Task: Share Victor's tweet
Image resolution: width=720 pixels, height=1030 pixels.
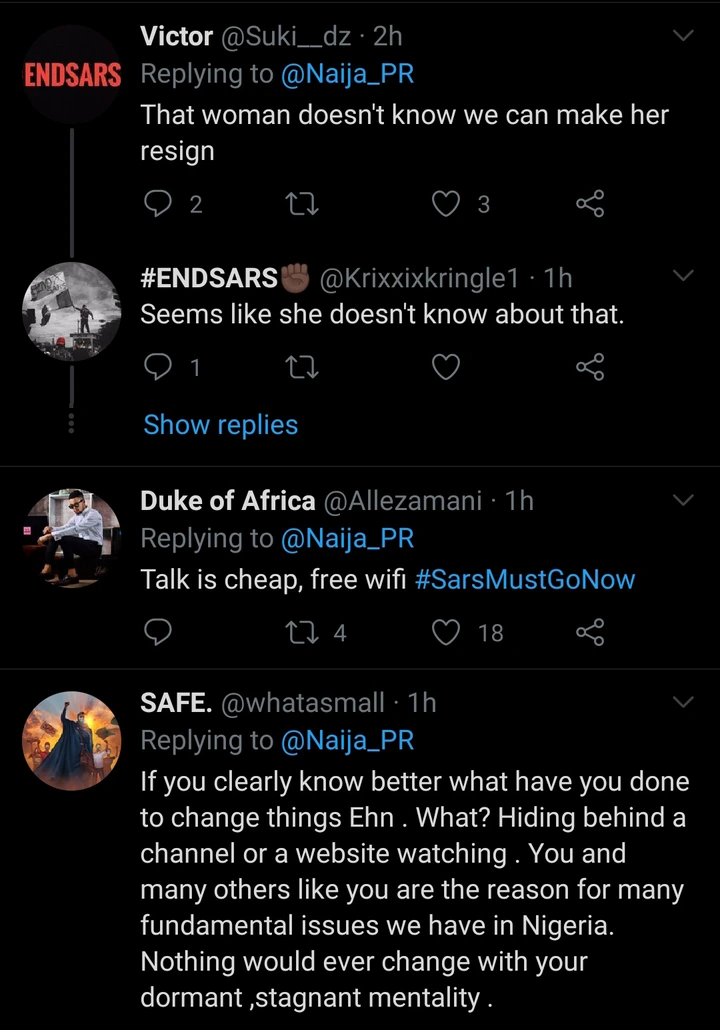Action: [590, 204]
